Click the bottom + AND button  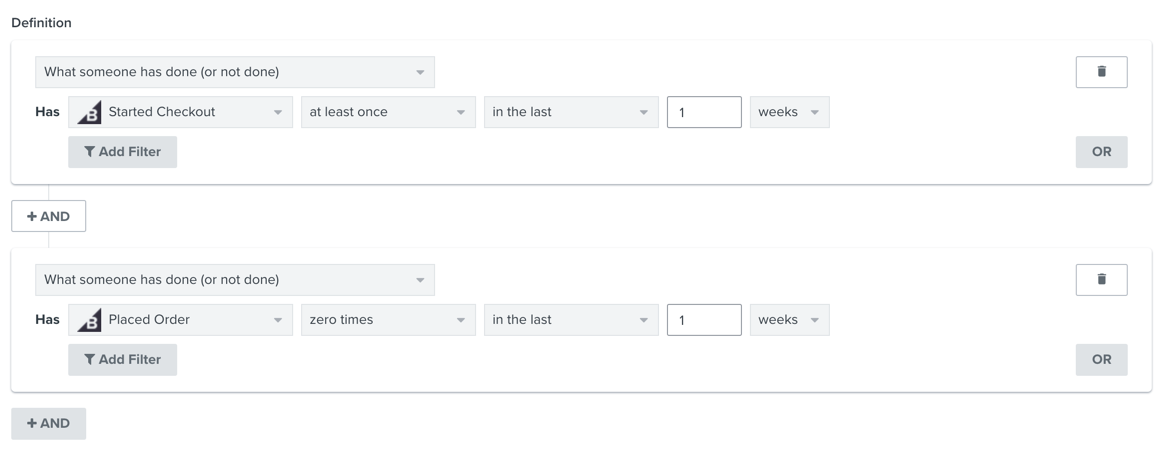(x=48, y=424)
